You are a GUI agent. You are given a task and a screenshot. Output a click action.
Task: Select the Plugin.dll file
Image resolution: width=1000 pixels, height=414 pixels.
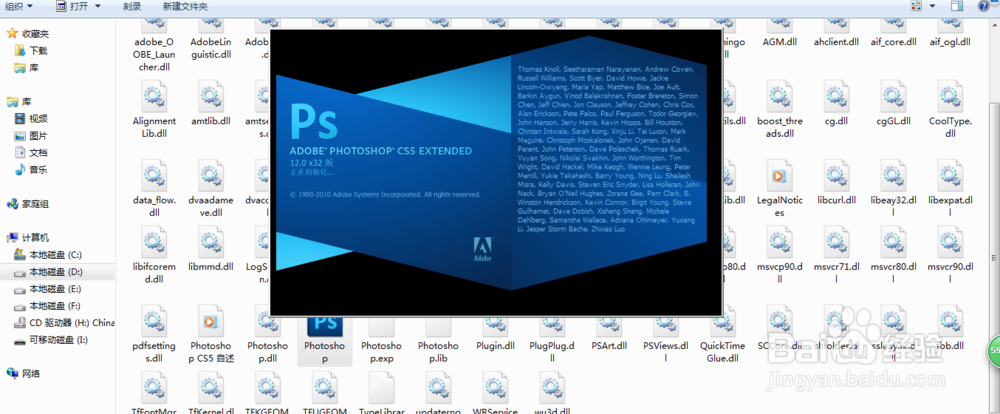click(x=496, y=332)
